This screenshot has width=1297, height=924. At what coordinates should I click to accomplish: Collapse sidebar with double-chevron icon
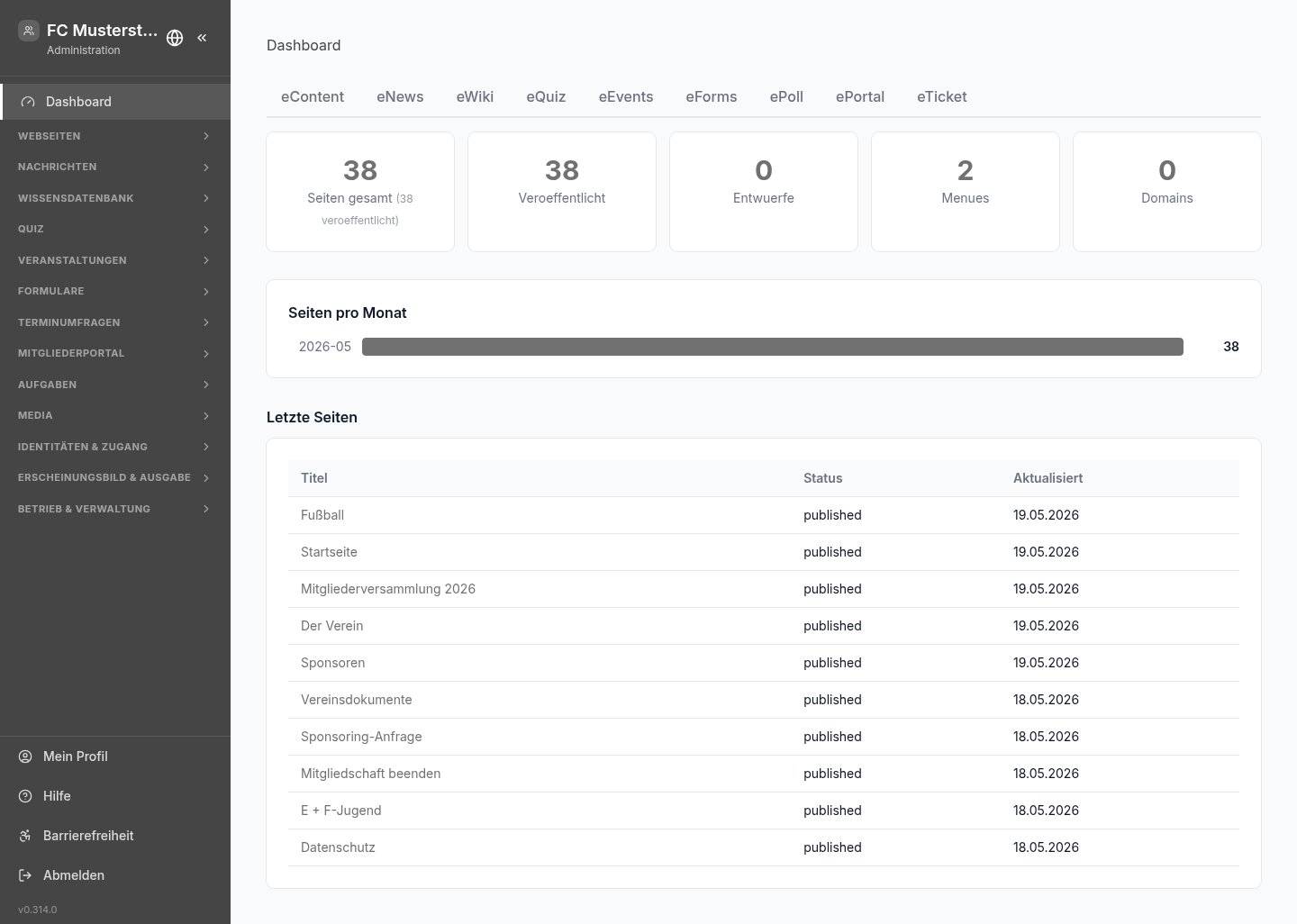[202, 38]
